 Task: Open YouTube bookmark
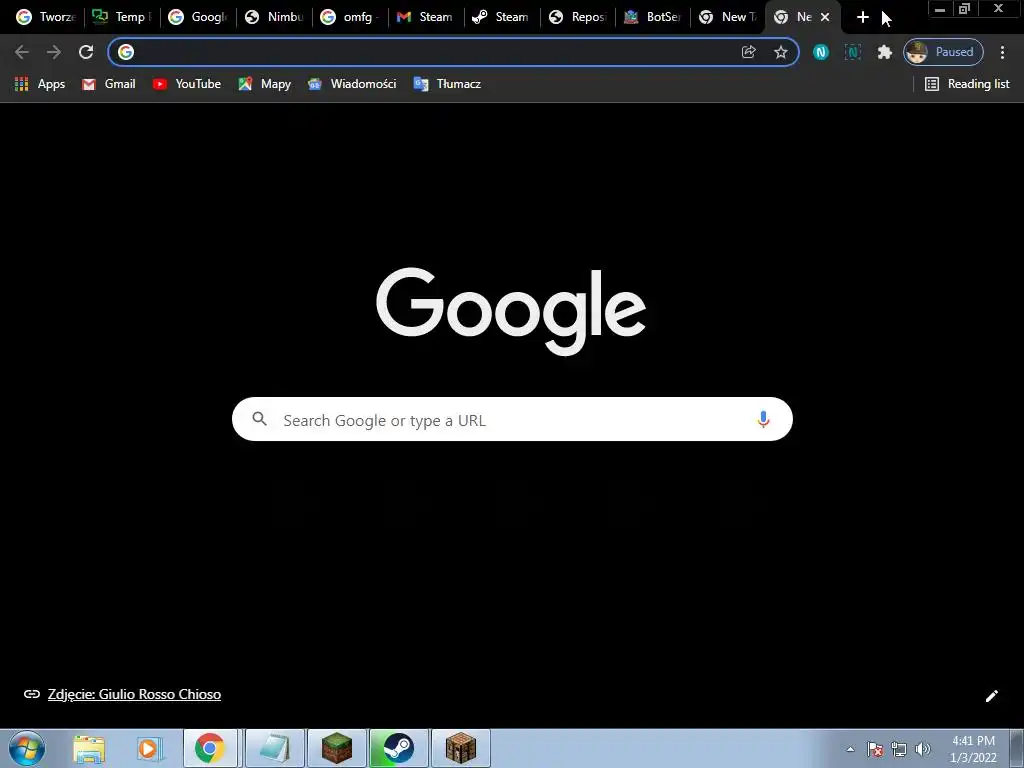pyautogui.click(x=187, y=84)
